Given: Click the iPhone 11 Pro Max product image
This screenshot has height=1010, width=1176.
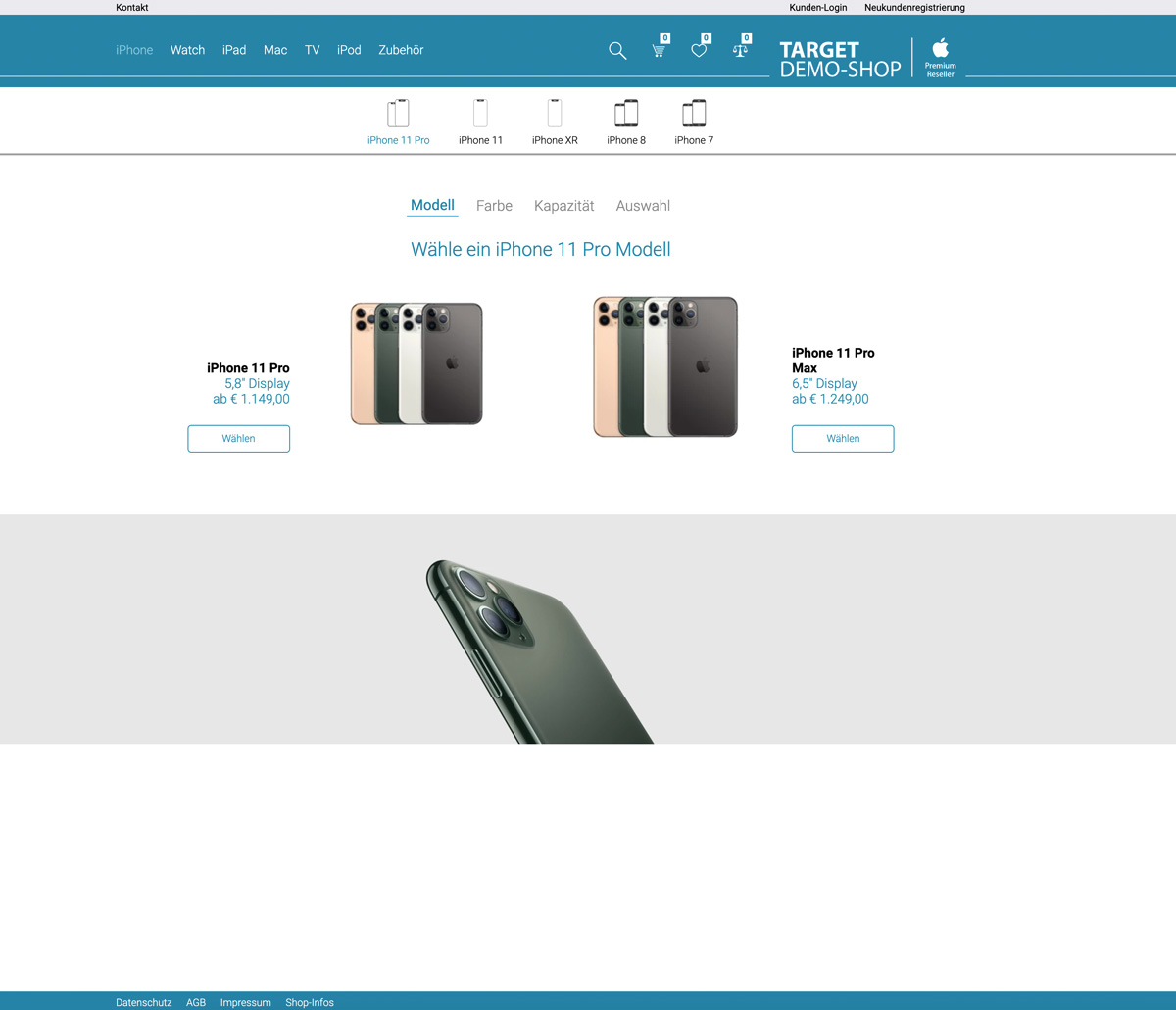Looking at the screenshot, I should tap(665, 366).
